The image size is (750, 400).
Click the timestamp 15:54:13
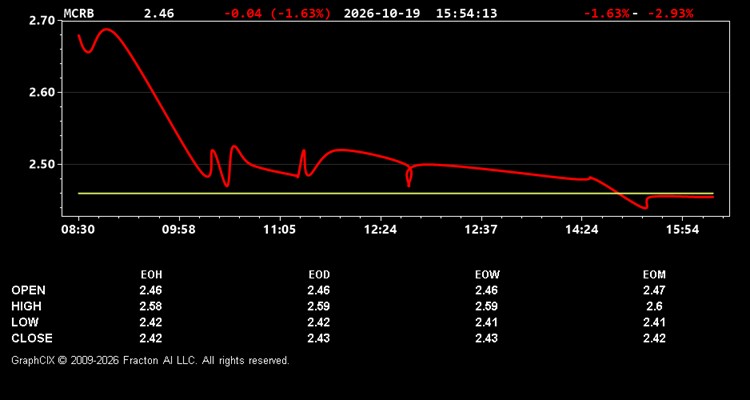(466, 13)
